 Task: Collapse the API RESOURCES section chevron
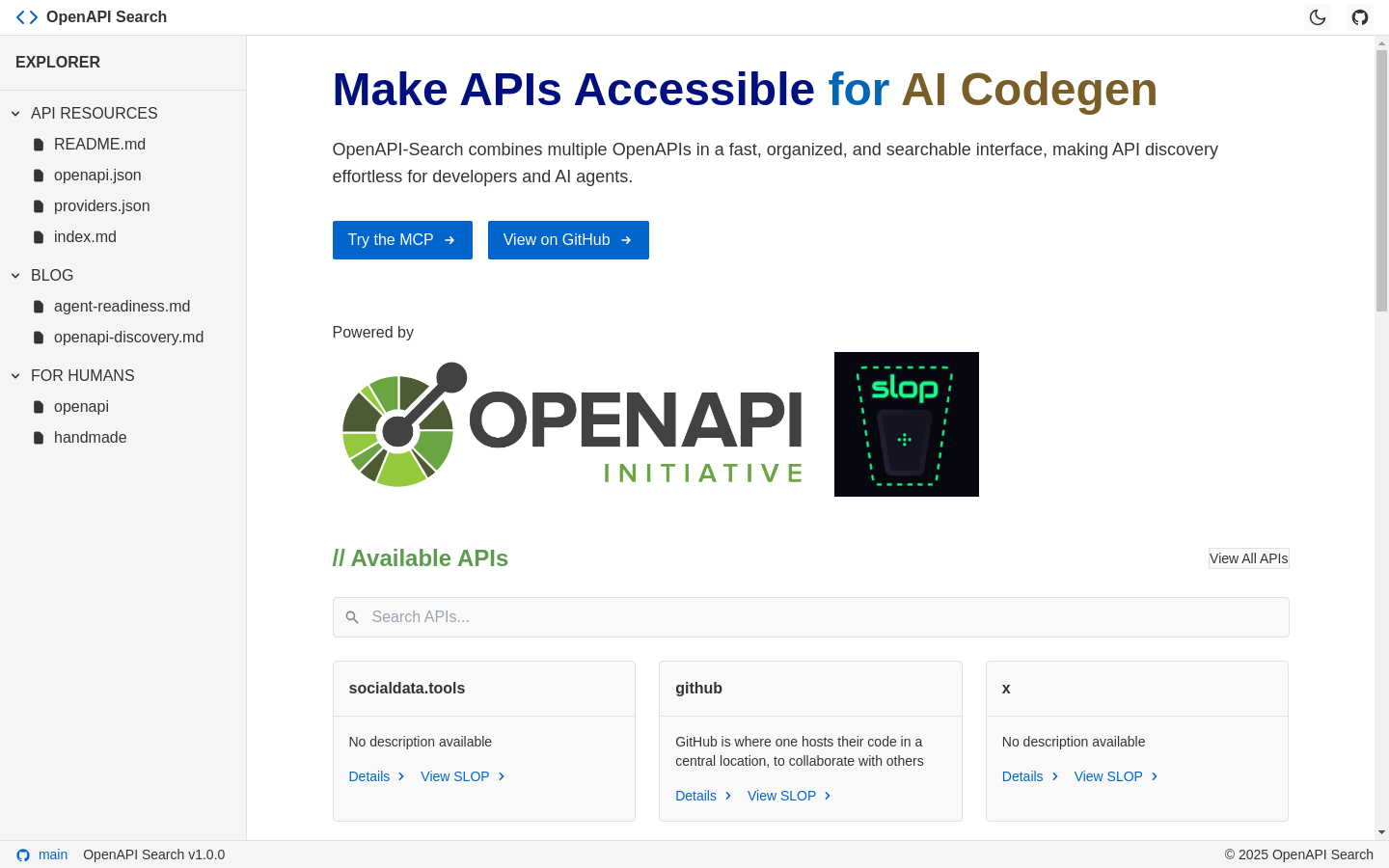click(x=15, y=114)
